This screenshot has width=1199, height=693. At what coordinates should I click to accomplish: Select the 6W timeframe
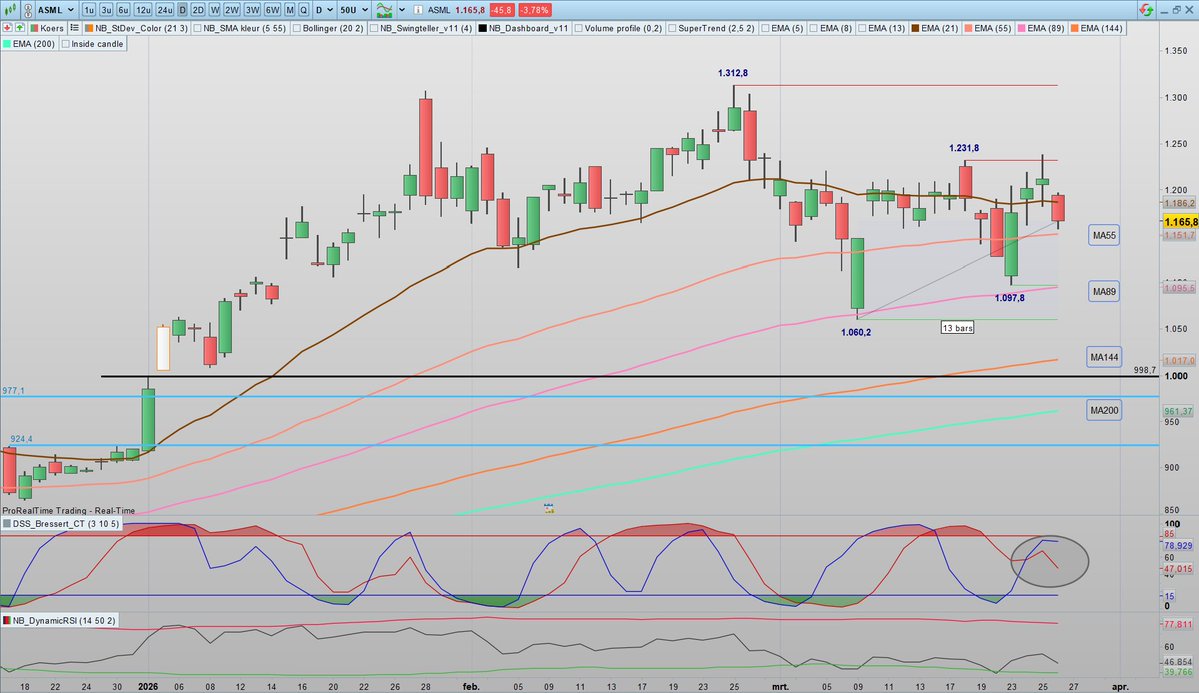pos(272,10)
